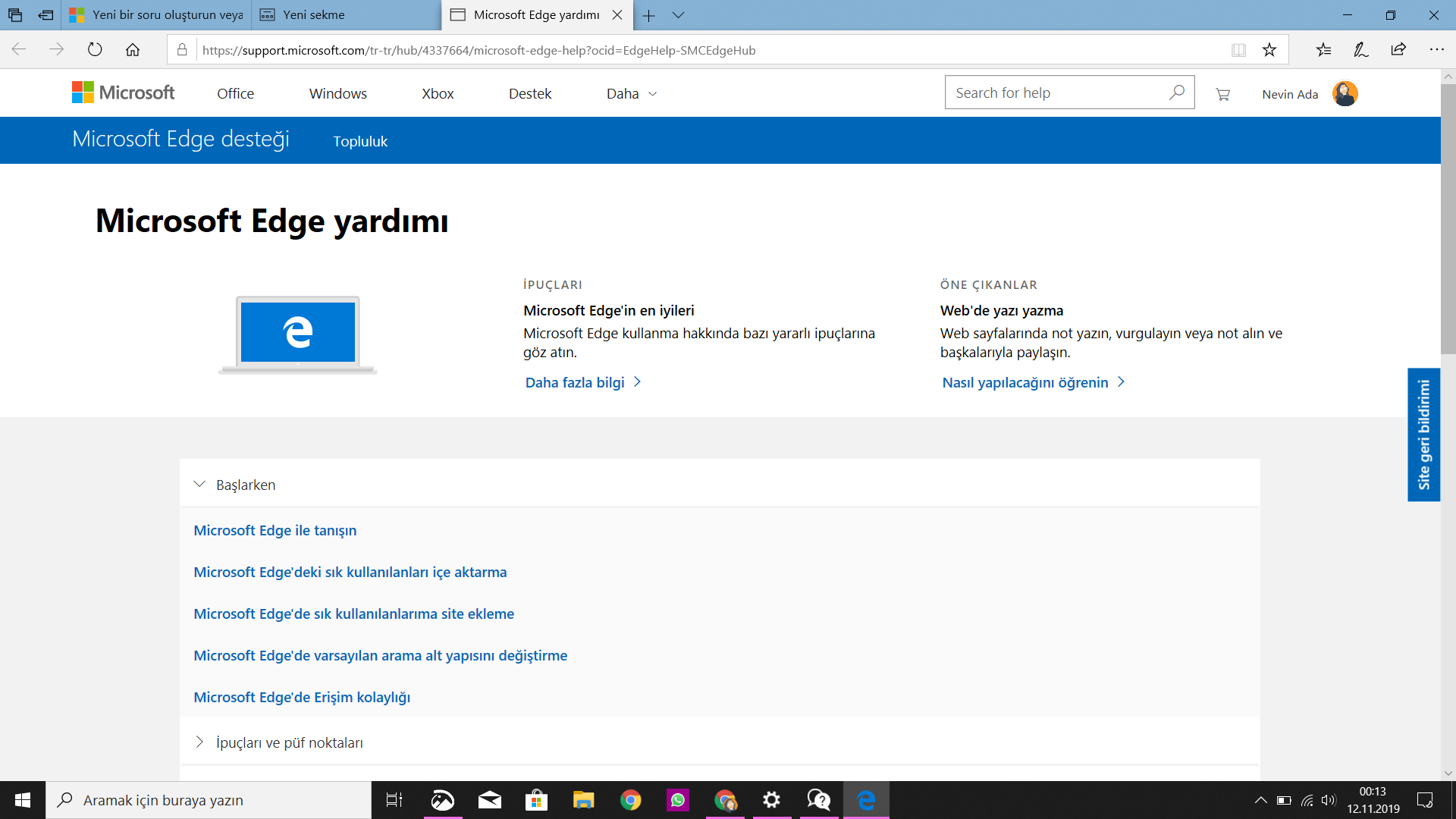Set these tabs aside icon

tap(45, 15)
